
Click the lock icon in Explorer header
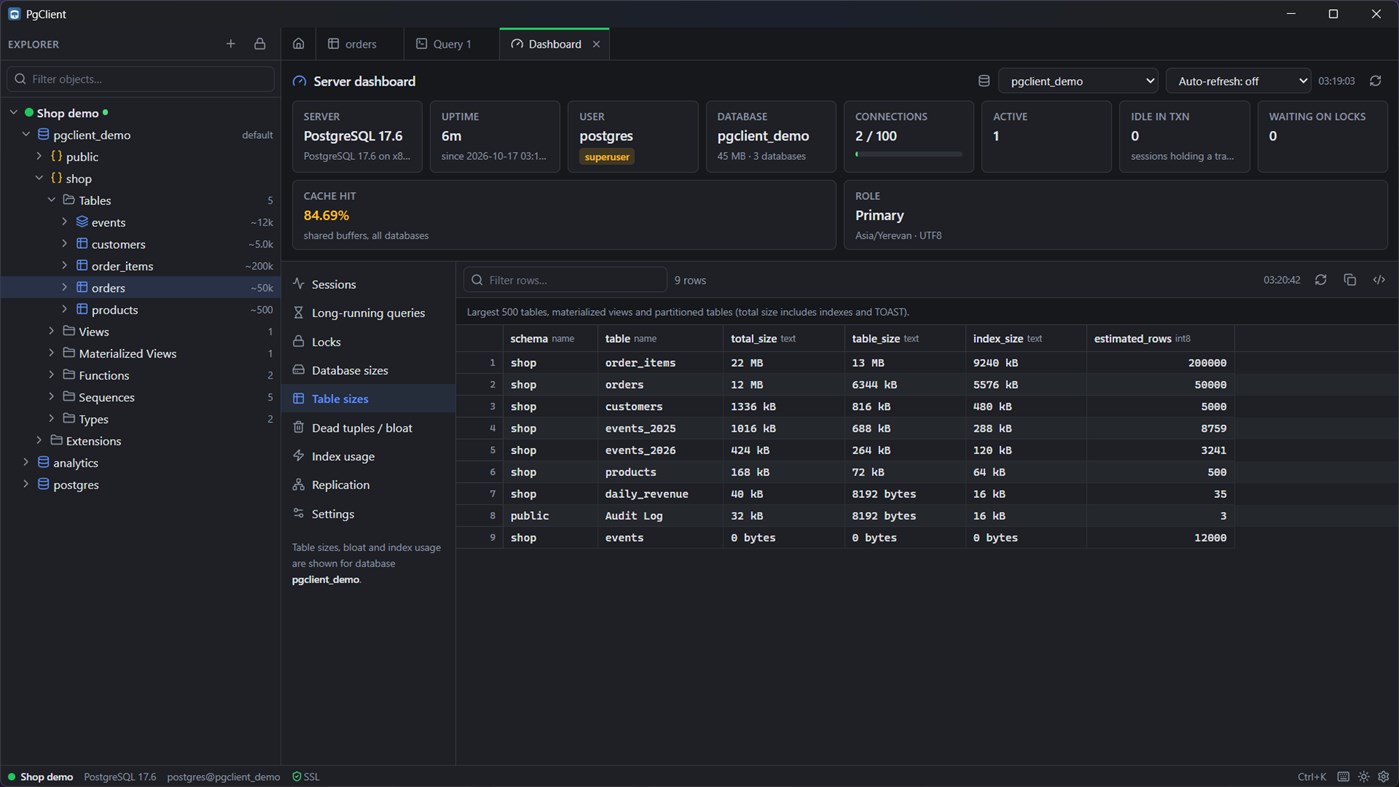pyautogui.click(x=260, y=44)
